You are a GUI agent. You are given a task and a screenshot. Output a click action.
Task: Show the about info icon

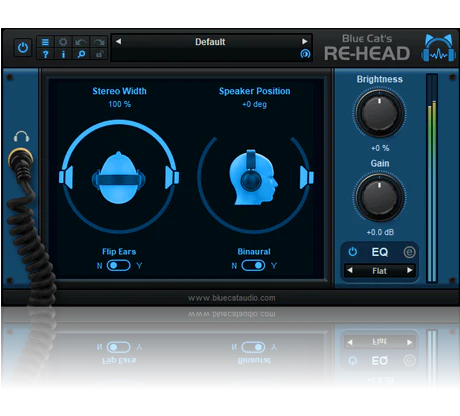click(x=63, y=54)
